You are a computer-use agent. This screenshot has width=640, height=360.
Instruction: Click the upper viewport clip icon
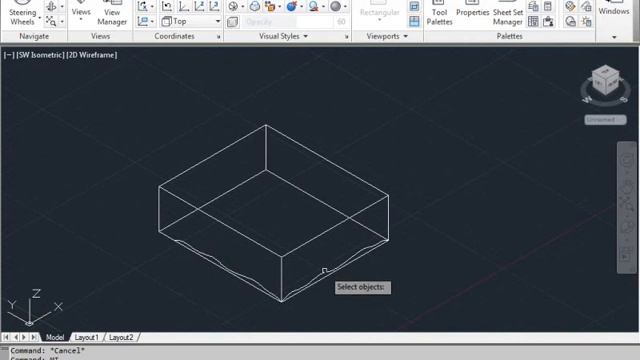[x=414, y=6]
